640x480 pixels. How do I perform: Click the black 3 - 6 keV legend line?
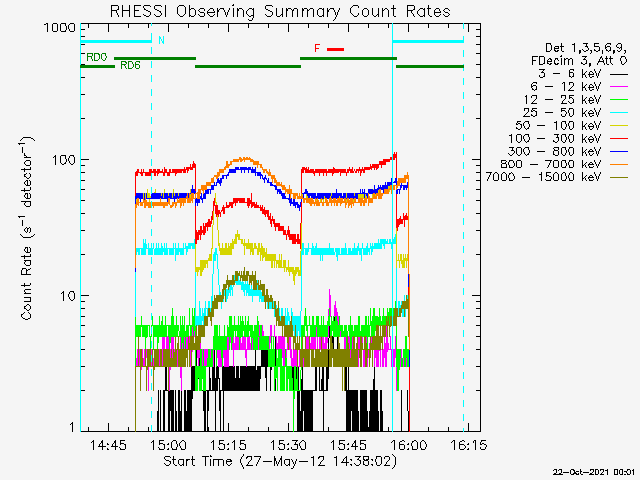pyautogui.click(x=619, y=74)
